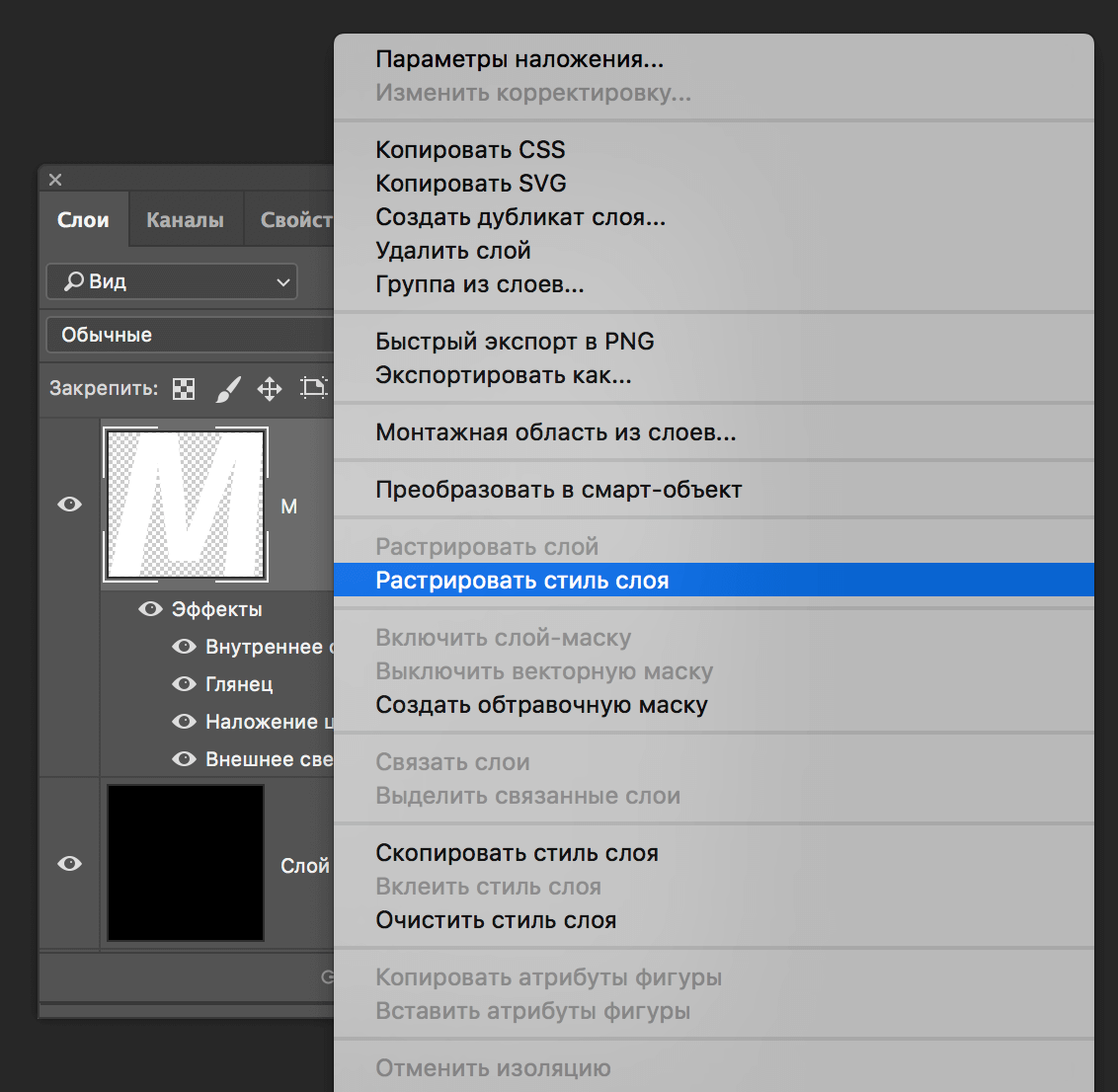Viewport: 1118px width, 1092px height.
Task: Click Создать обтравочную маску
Action: pyautogui.click(x=541, y=705)
